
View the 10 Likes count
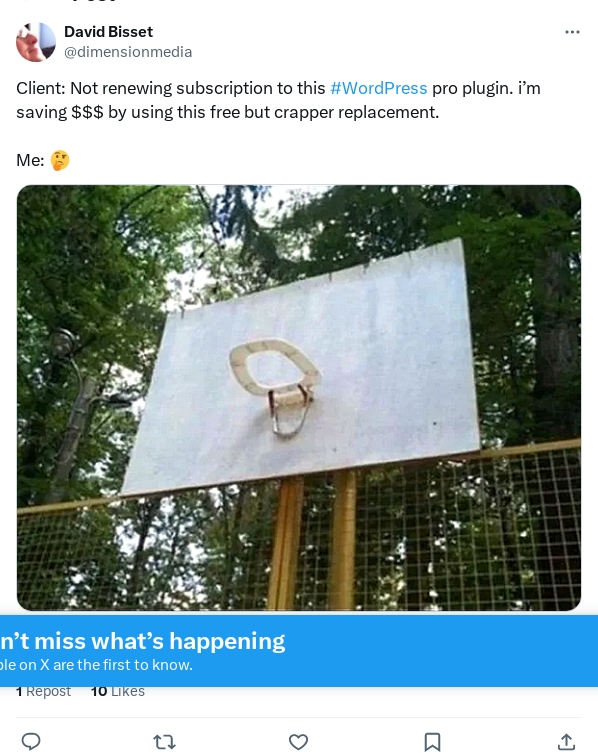point(118,691)
